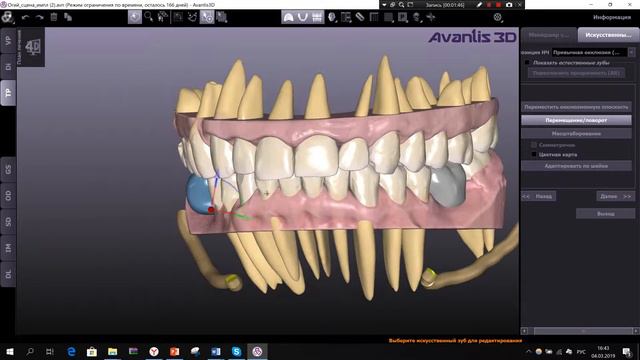Open Word from taskbar

[216, 351]
